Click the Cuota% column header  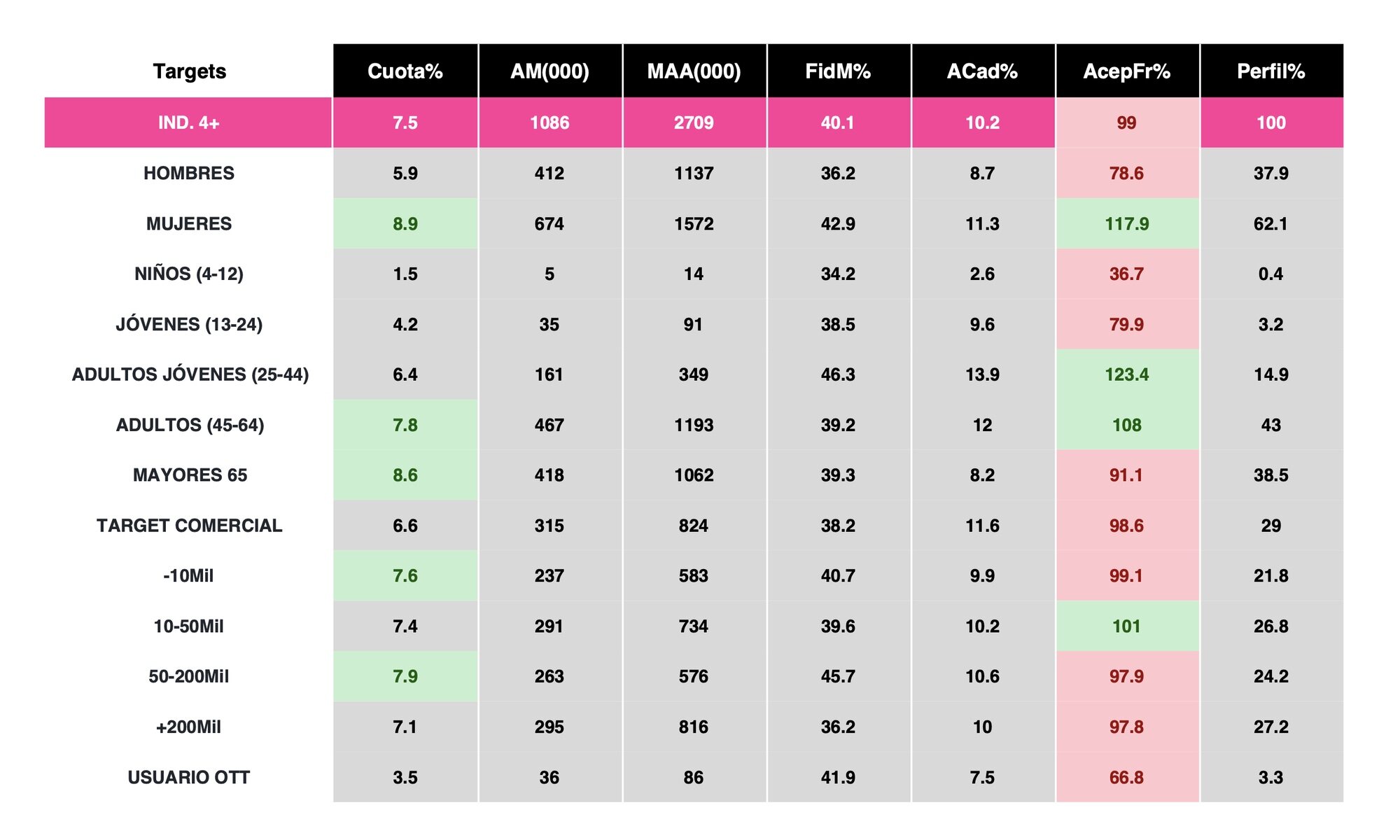click(405, 71)
